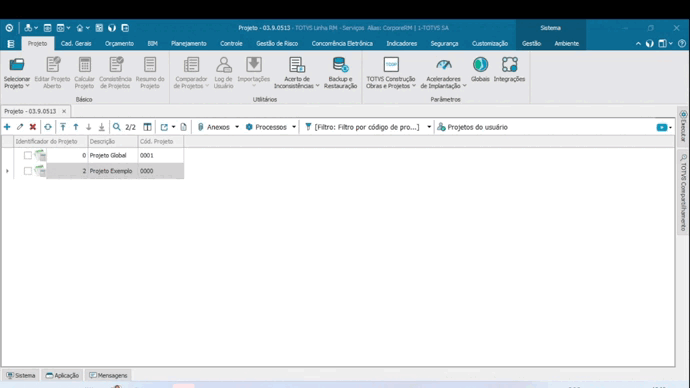Open Acerto de Inconsistências icon
690x388 pixels.
pos(297,65)
